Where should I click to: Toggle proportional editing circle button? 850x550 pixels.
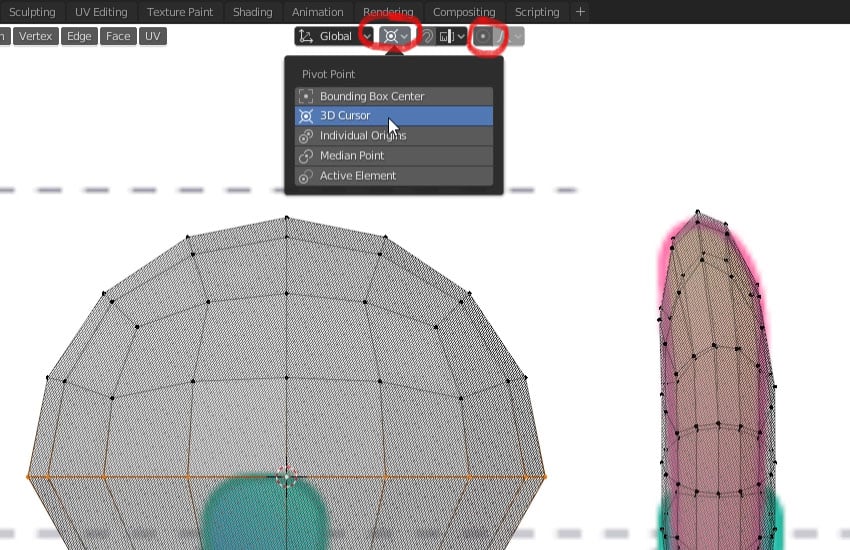click(483, 36)
